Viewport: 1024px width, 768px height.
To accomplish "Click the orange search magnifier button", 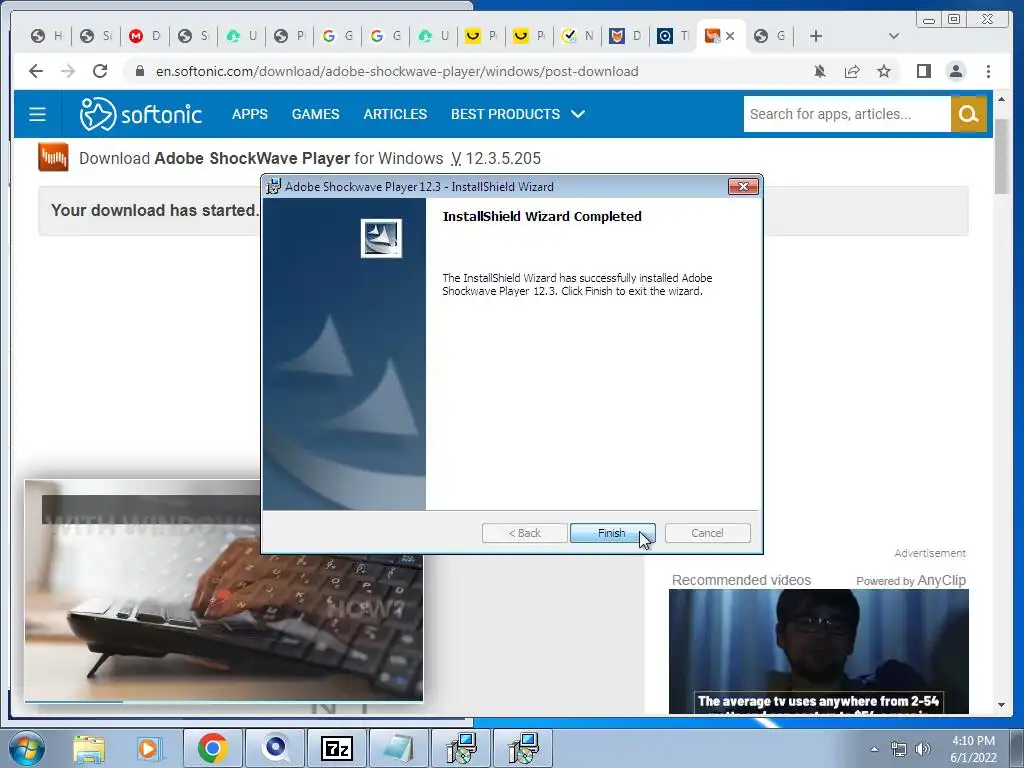I will pos(968,114).
